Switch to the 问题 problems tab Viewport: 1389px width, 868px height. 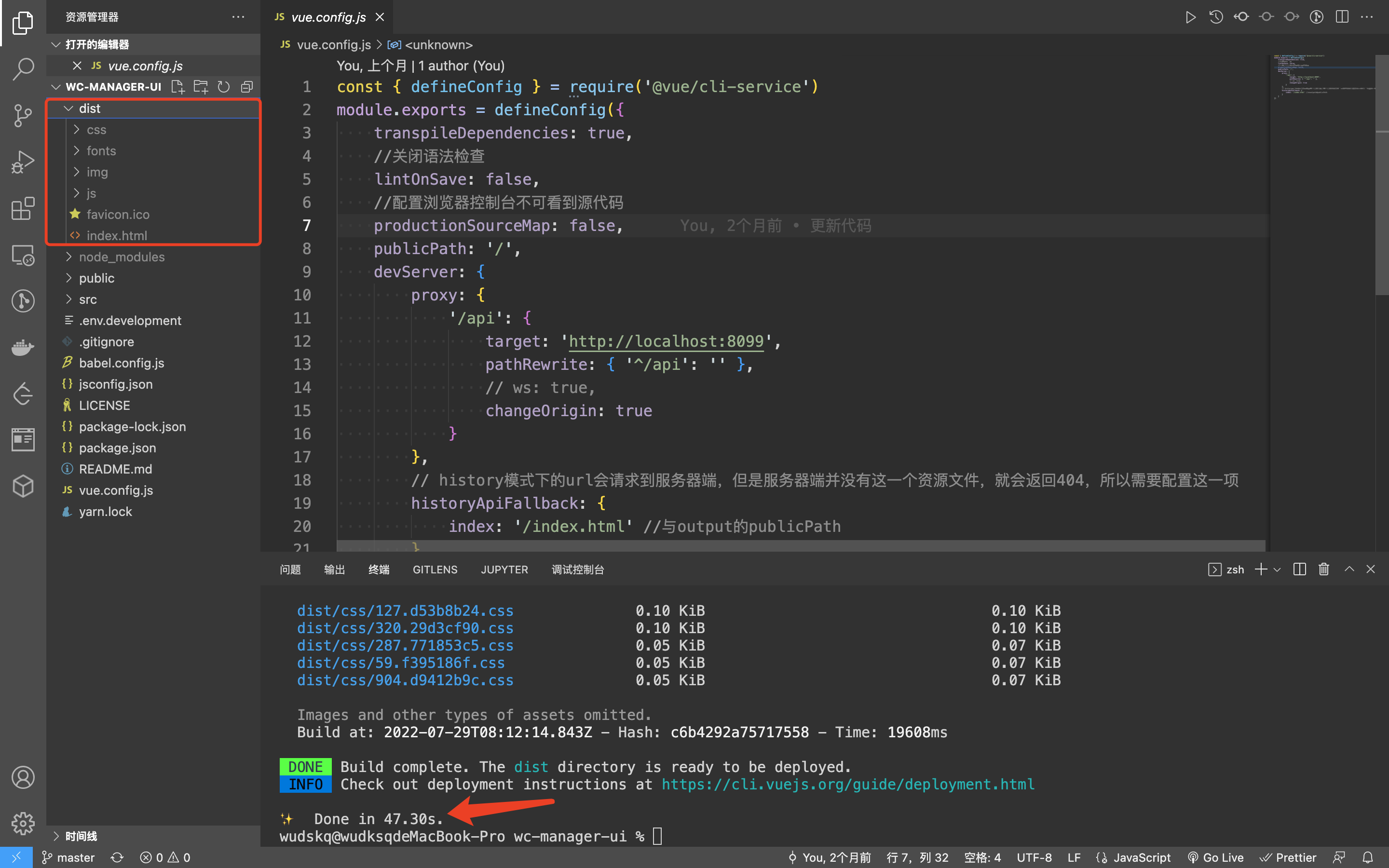[290, 570]
